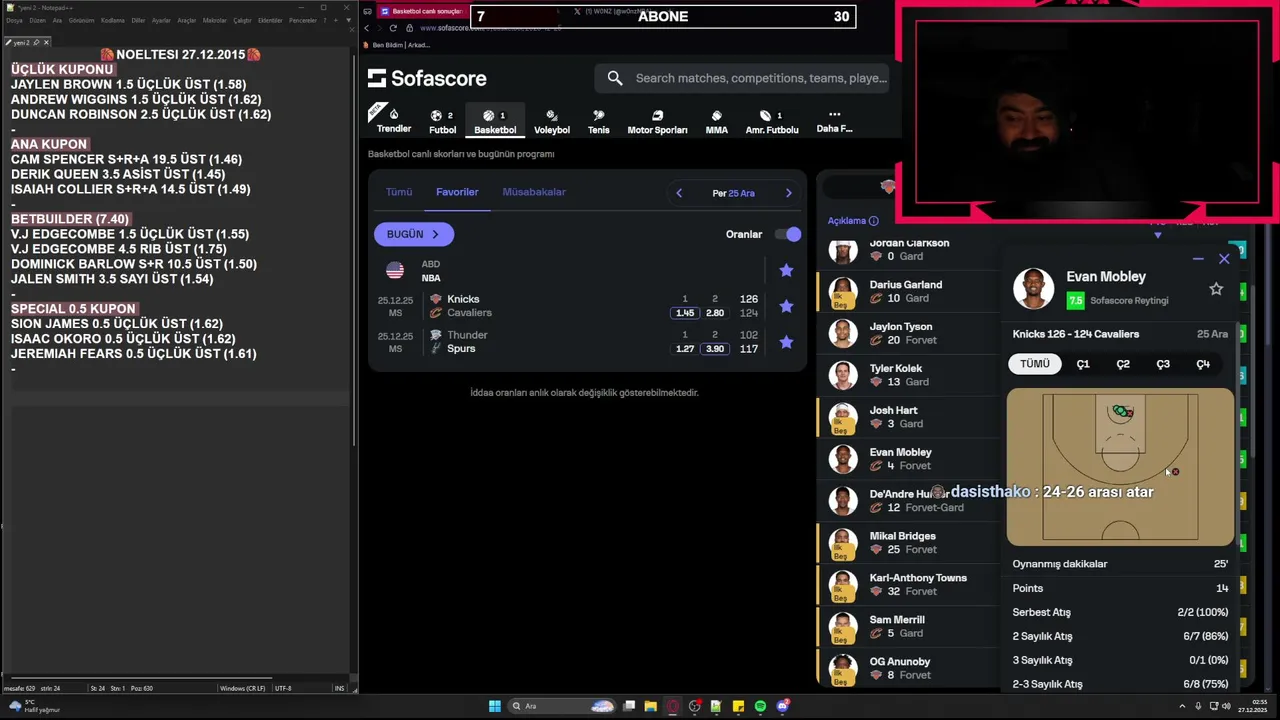
Task: Select Jaylon Tyson player row
Action: tap(908, 333)
